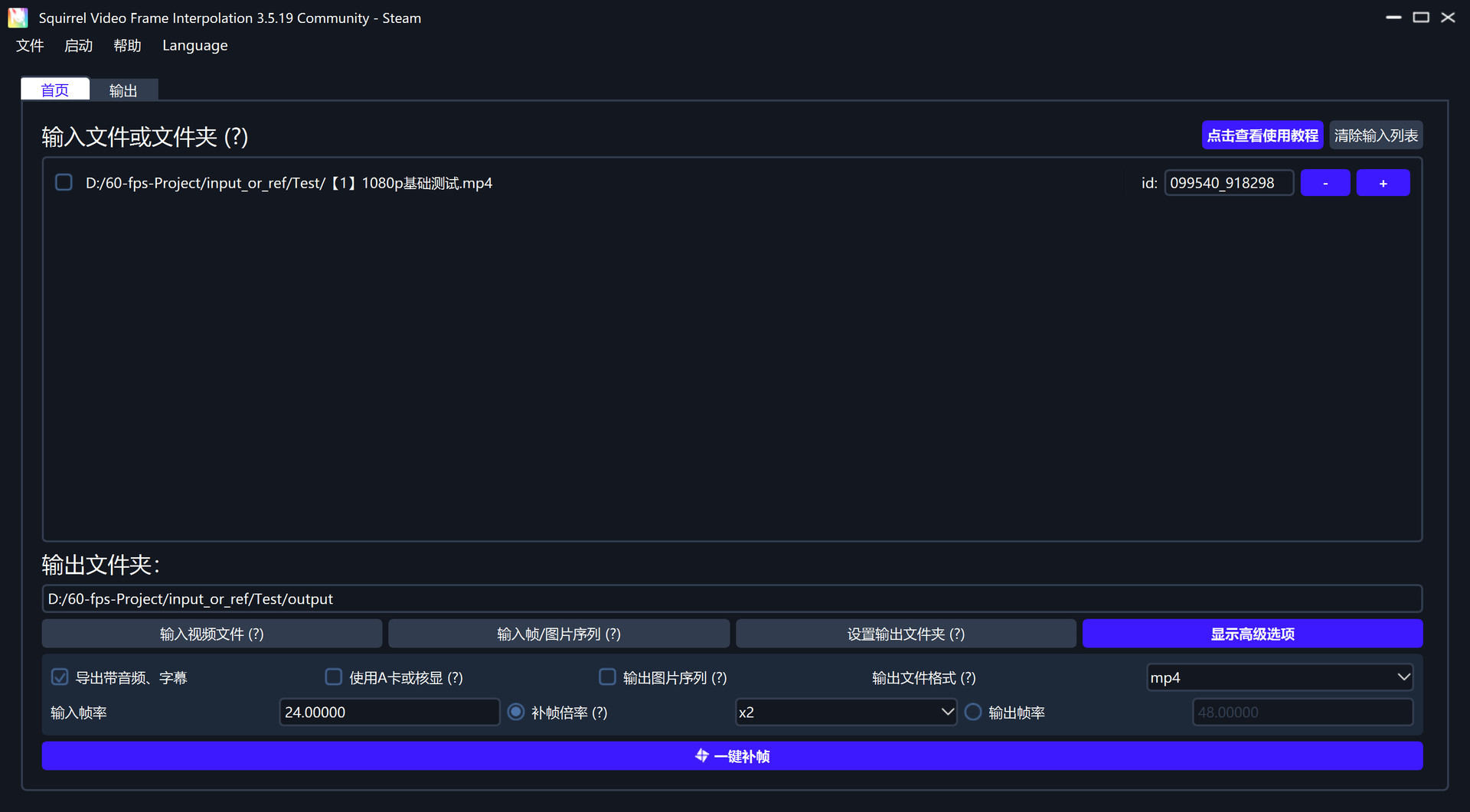Open the Language menu
Screen dimensions: 1470x812
point(194,45)
